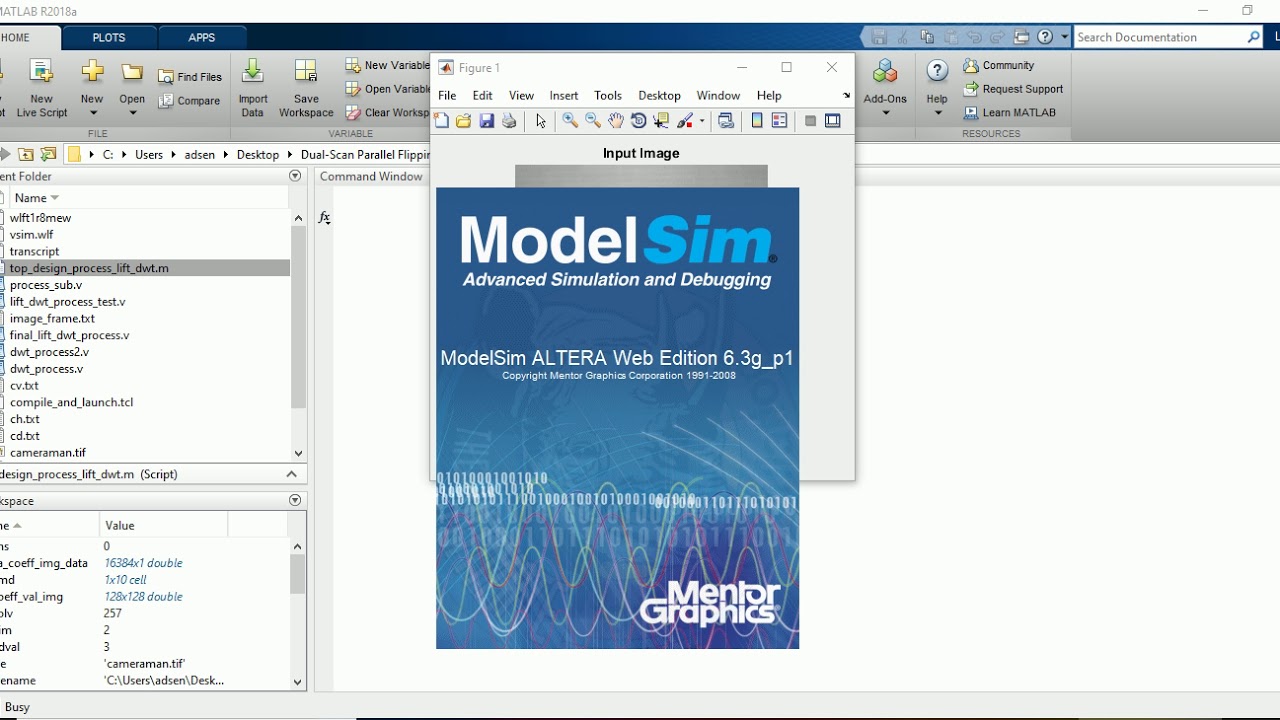Image resolution: width=1280 pixels, height=720 pixels.
Task: Hide plot tools in the Figure 1 toolbar
Action: pos(810,121)
